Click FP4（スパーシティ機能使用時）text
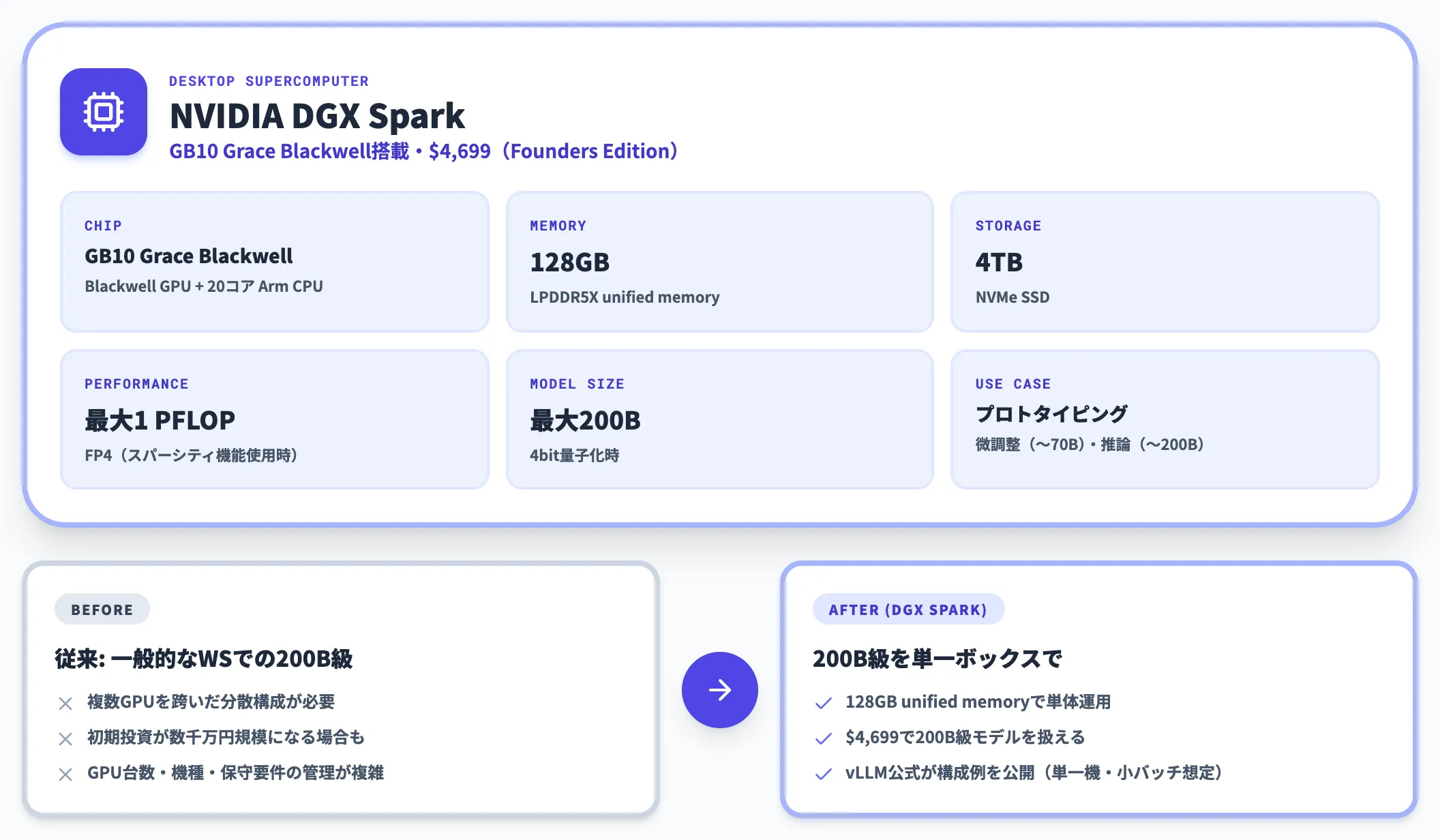1440x840 pixels. (x=192, y=455)
